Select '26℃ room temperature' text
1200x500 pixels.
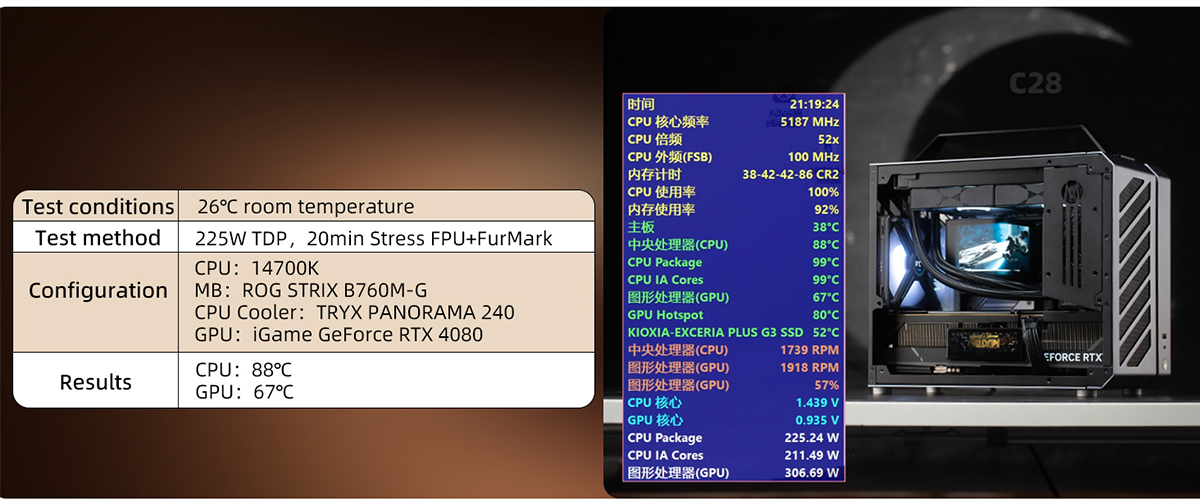pyautogui.click(x=304, y=207)
